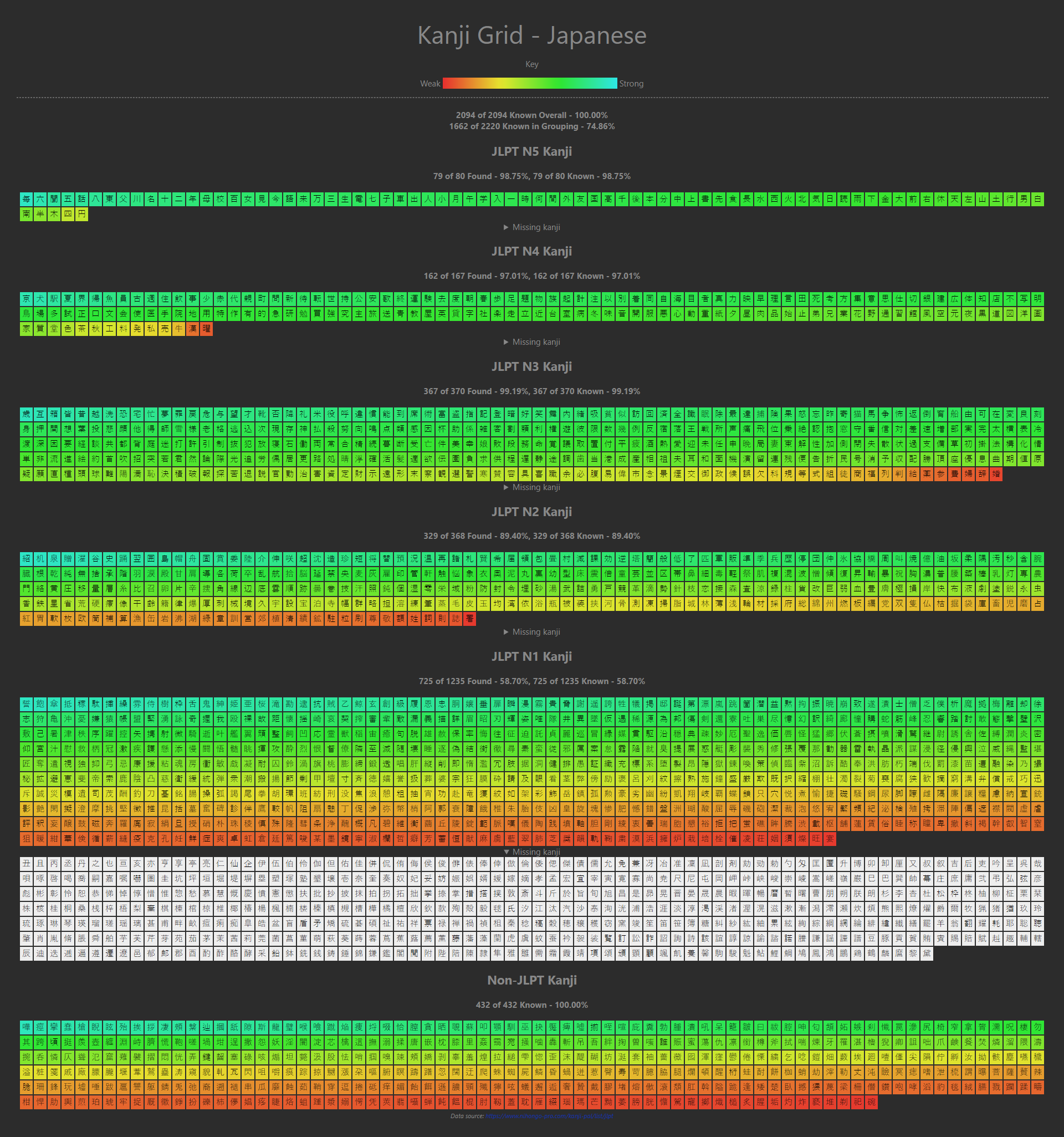Select the orange 漢 tile
Viewport: 1064px width, 1137px height.
coord(193,329)
